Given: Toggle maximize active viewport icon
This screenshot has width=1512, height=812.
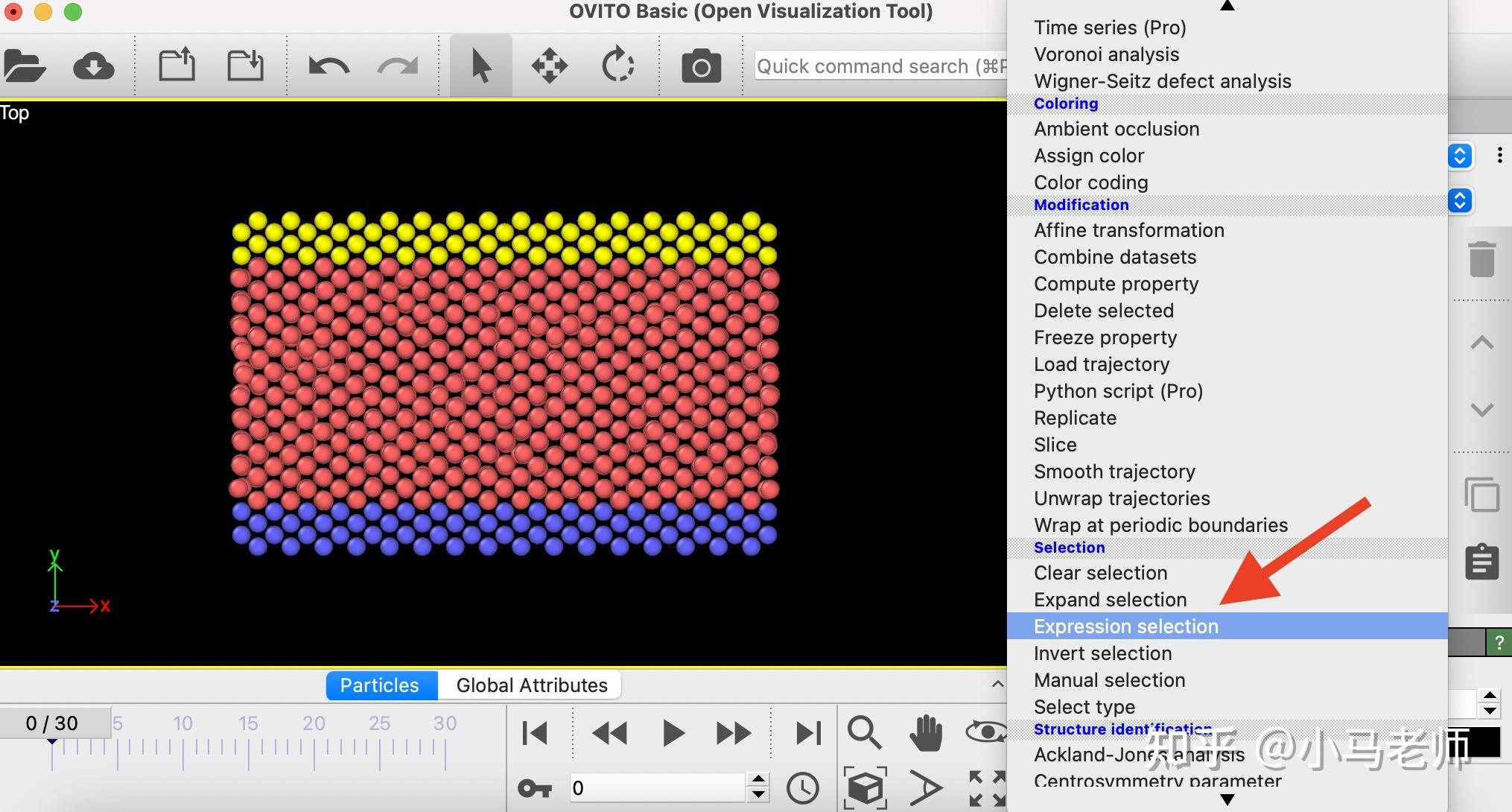Looking at the screenshot, I should coord(987,788).
